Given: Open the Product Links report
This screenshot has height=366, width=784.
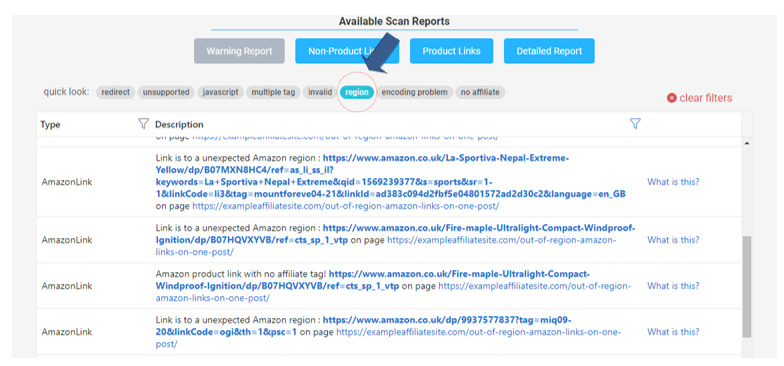Looking at the screenshot, I should pyautogui.click(x=451, y=51).
